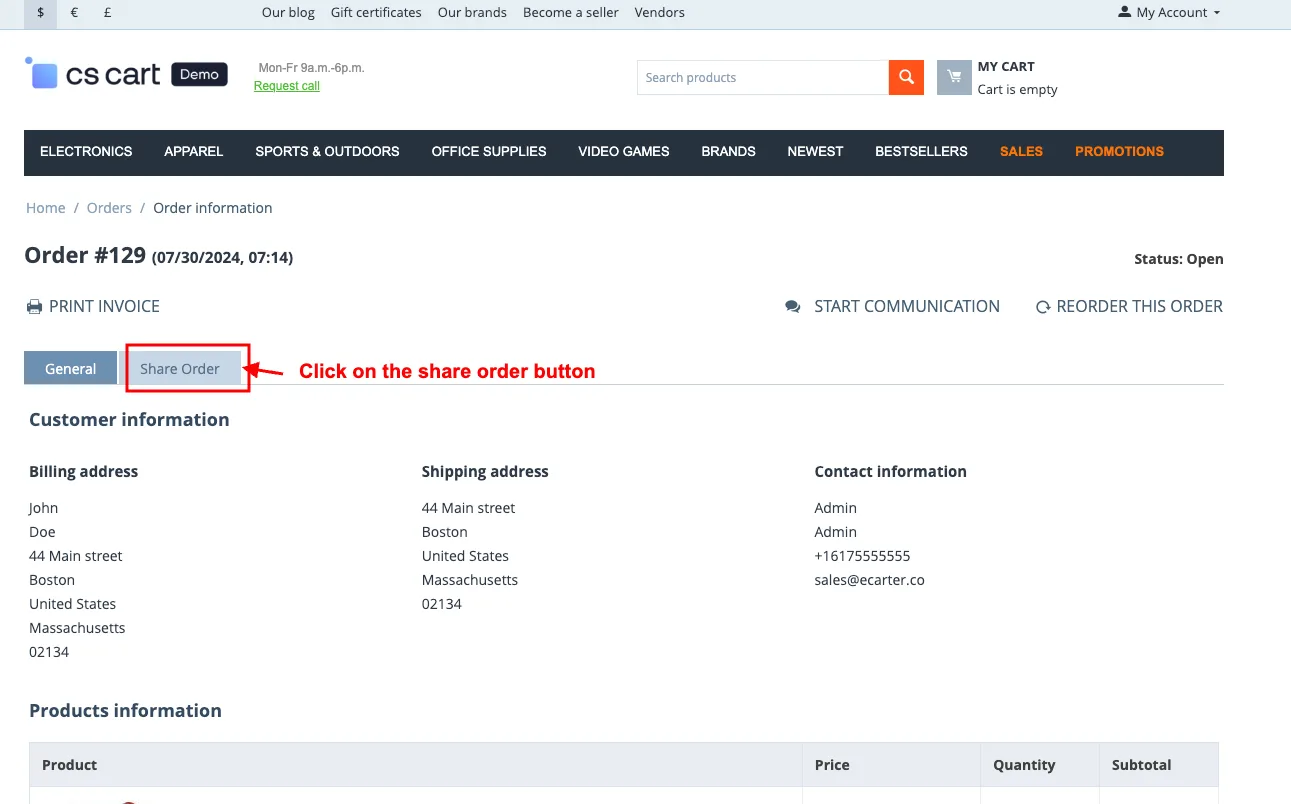Open the Promotions menu item
1291x804 pixels.
coord(1119,151)
